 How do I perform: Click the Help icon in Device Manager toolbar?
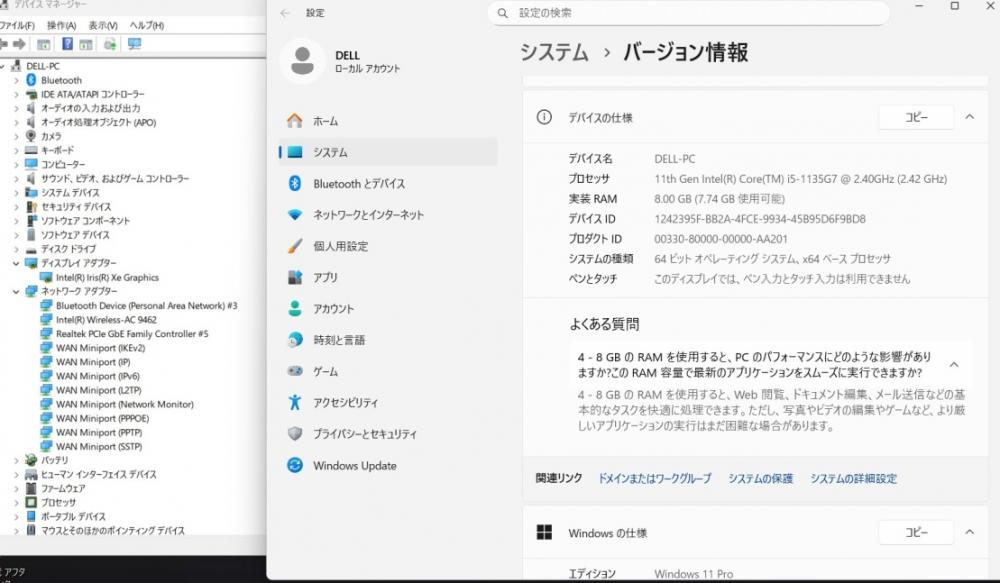67,44
